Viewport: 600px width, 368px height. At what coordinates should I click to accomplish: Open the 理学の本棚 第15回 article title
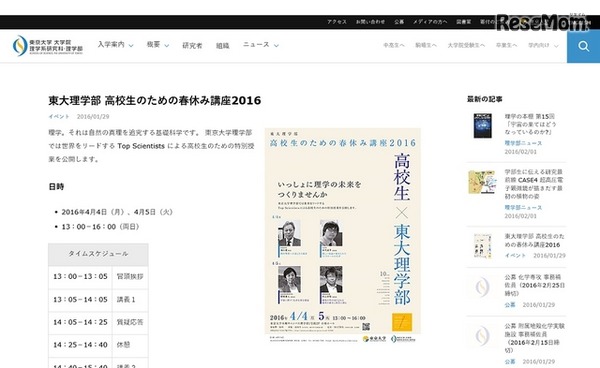click(x=530, y=124)
